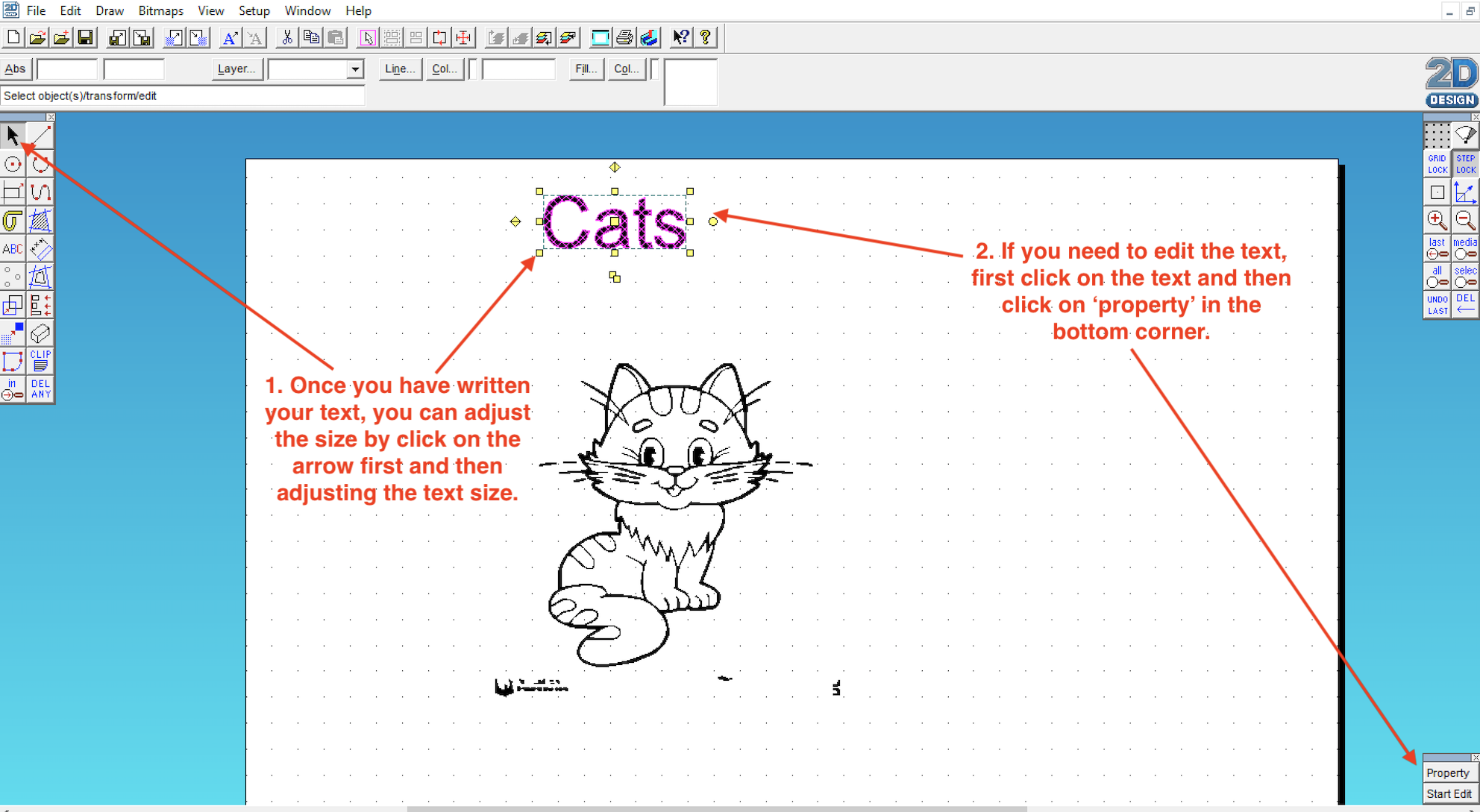This screenshot has width=1480, height=812.
Task: Open the Fill... style selector
Action: click(586, 69)
